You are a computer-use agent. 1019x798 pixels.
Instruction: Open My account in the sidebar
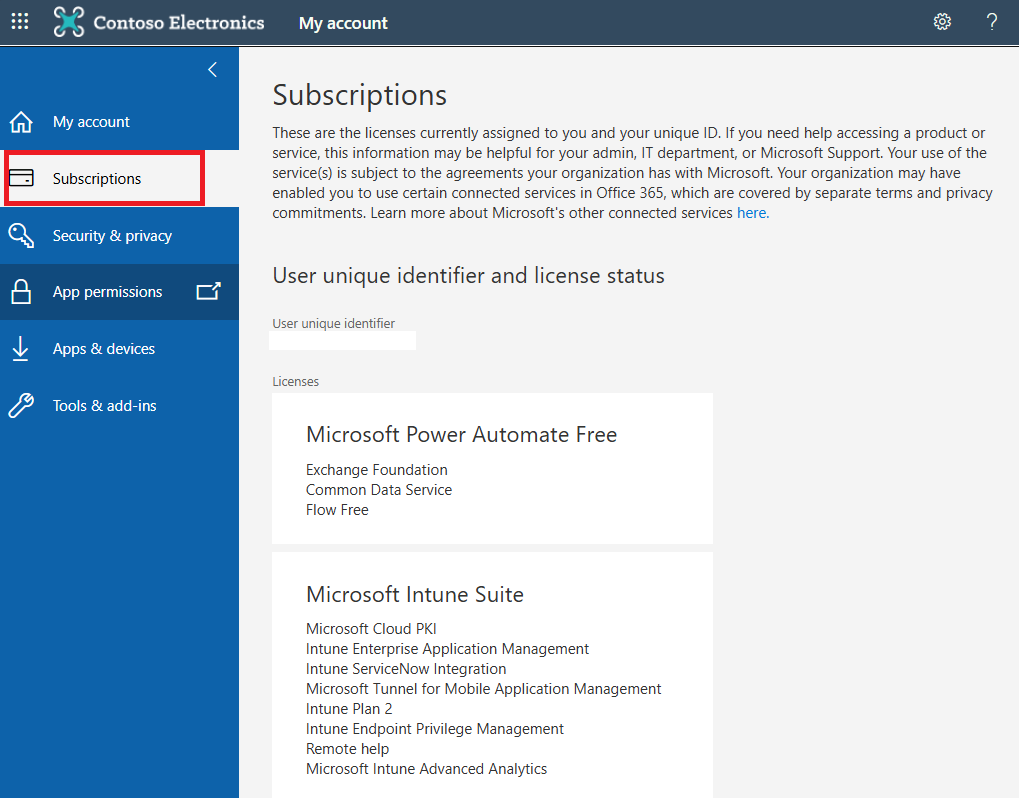pyautogui.click(x=120, y=122)
